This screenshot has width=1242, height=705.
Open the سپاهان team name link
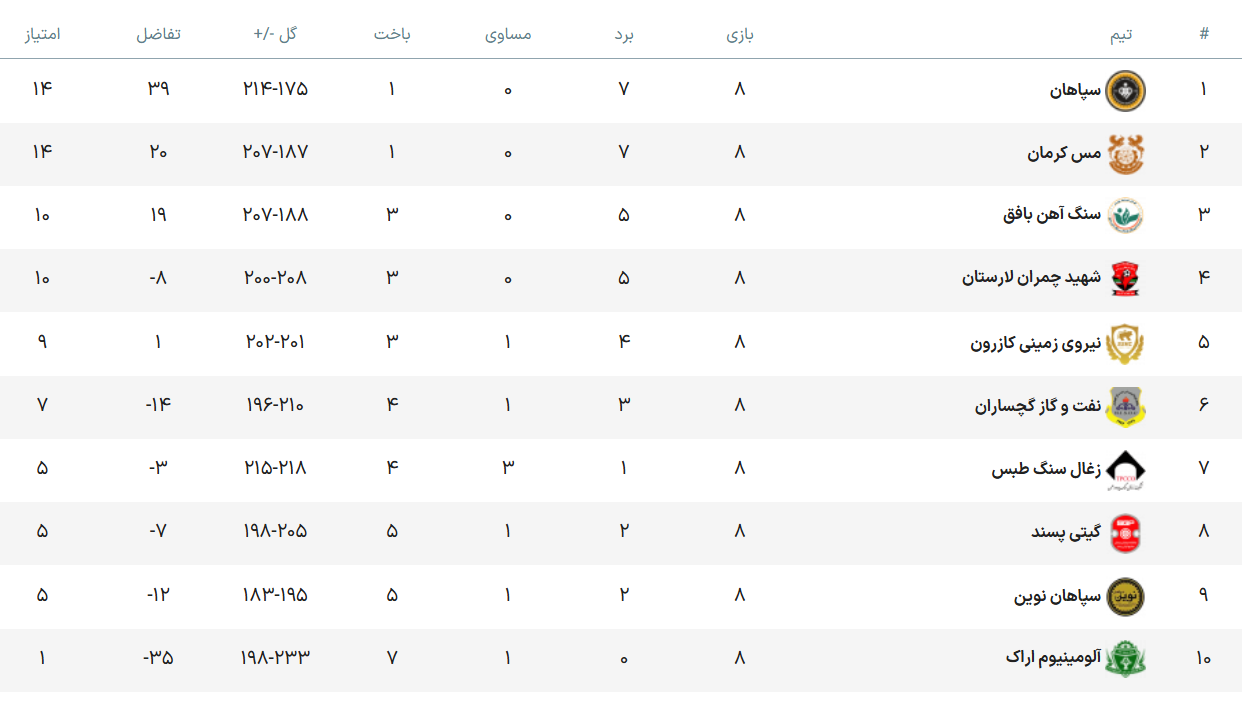click(1075, 90)
